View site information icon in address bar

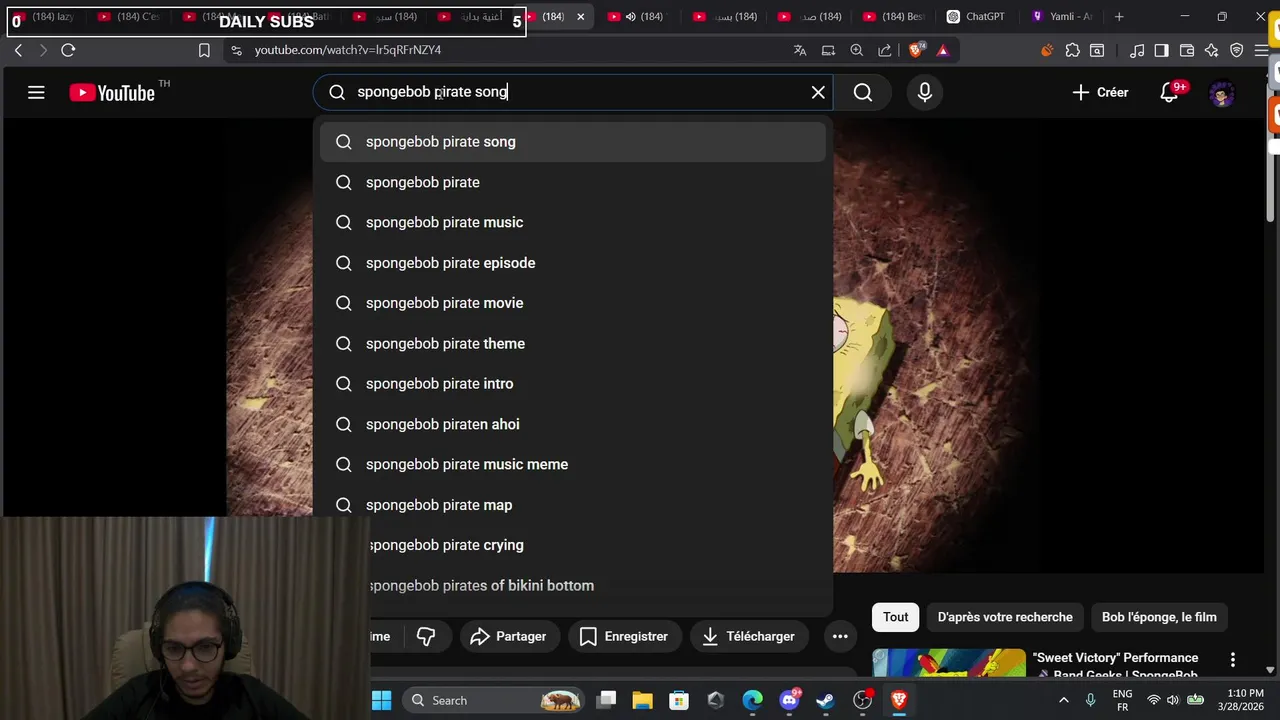pyautogui.click(x=236, y=50)
